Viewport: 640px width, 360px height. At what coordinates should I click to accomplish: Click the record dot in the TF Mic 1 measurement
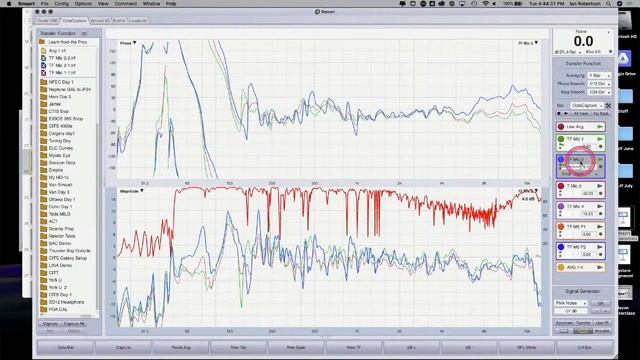600,147
